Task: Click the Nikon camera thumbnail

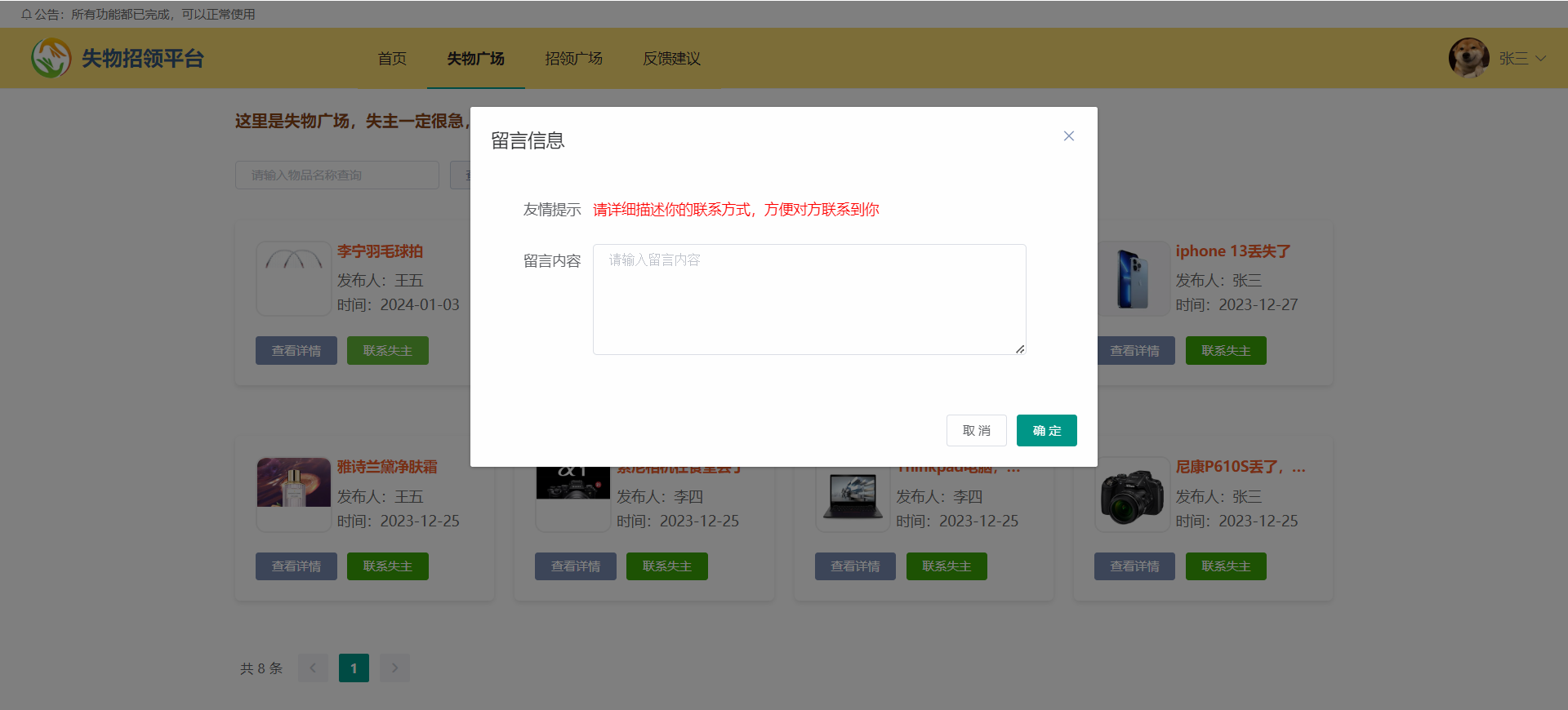Action: (1132, 494)
